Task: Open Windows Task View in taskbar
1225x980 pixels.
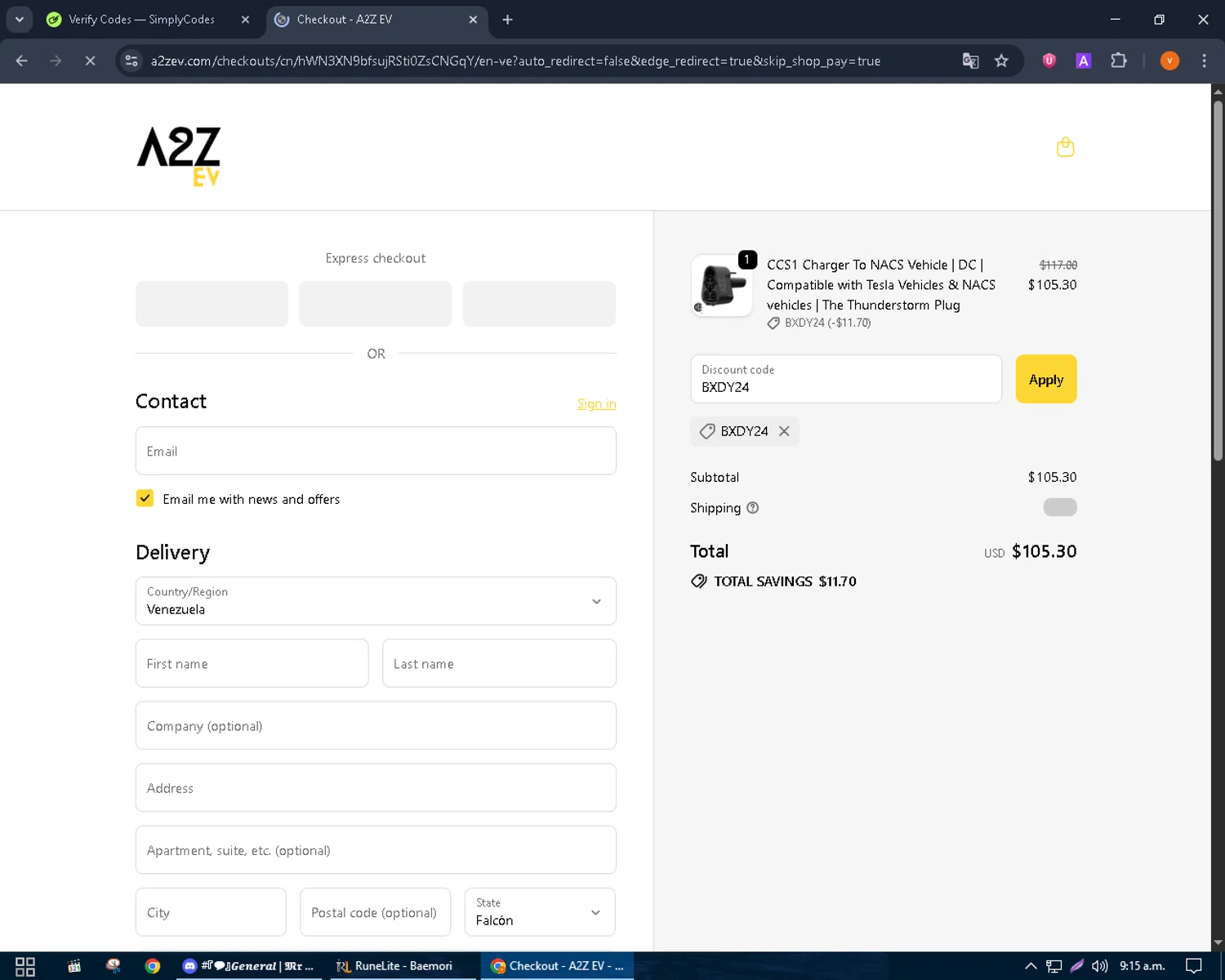Action: 25,966
